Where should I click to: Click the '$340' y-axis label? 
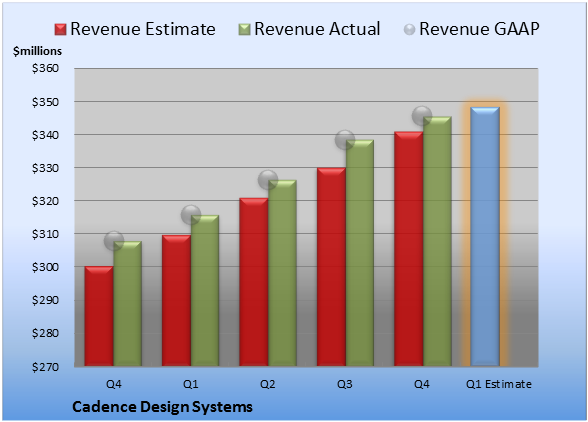click(45, 135)
